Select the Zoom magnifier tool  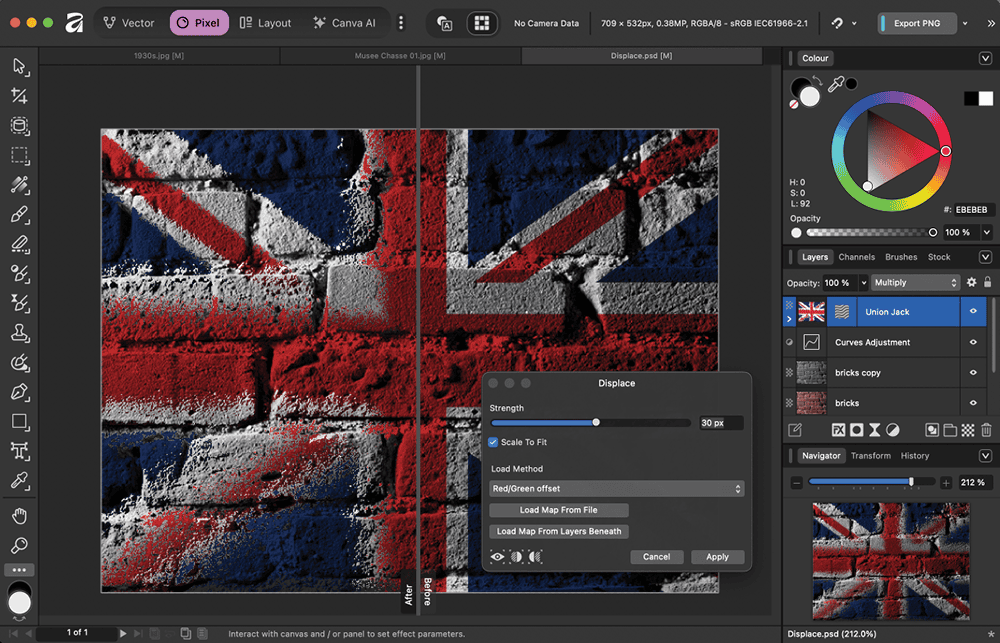pyautogui.click(x=19, y=546)
